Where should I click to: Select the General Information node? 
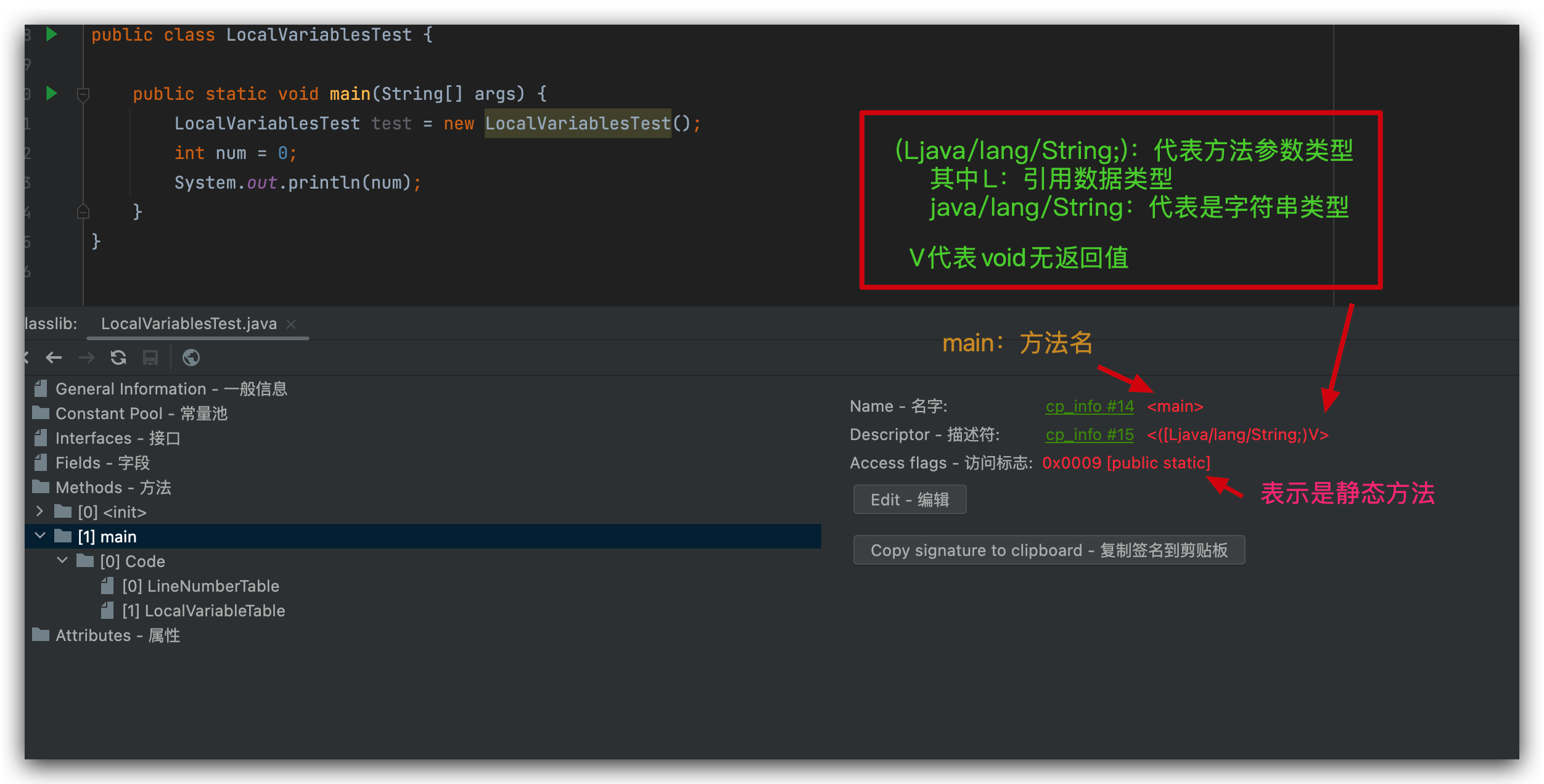click(x=171, y=389)
